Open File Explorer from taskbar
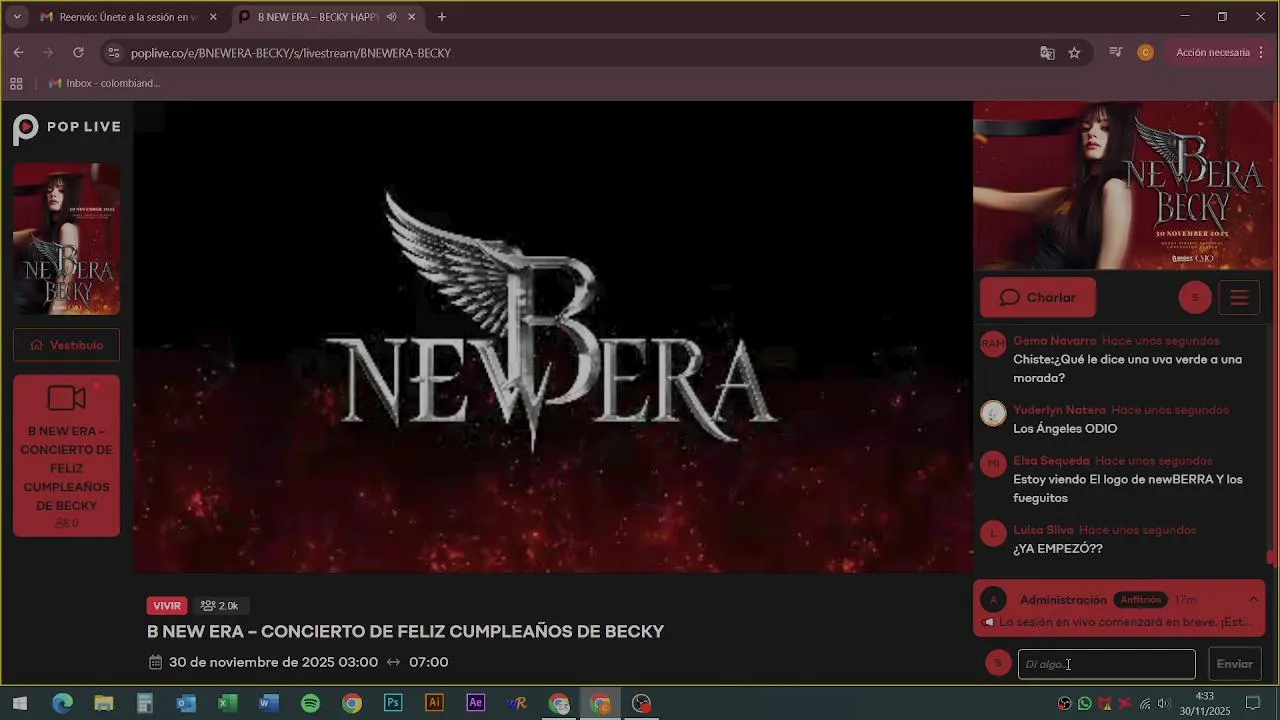The image size is (1280, 720). [x=103, y=704]
